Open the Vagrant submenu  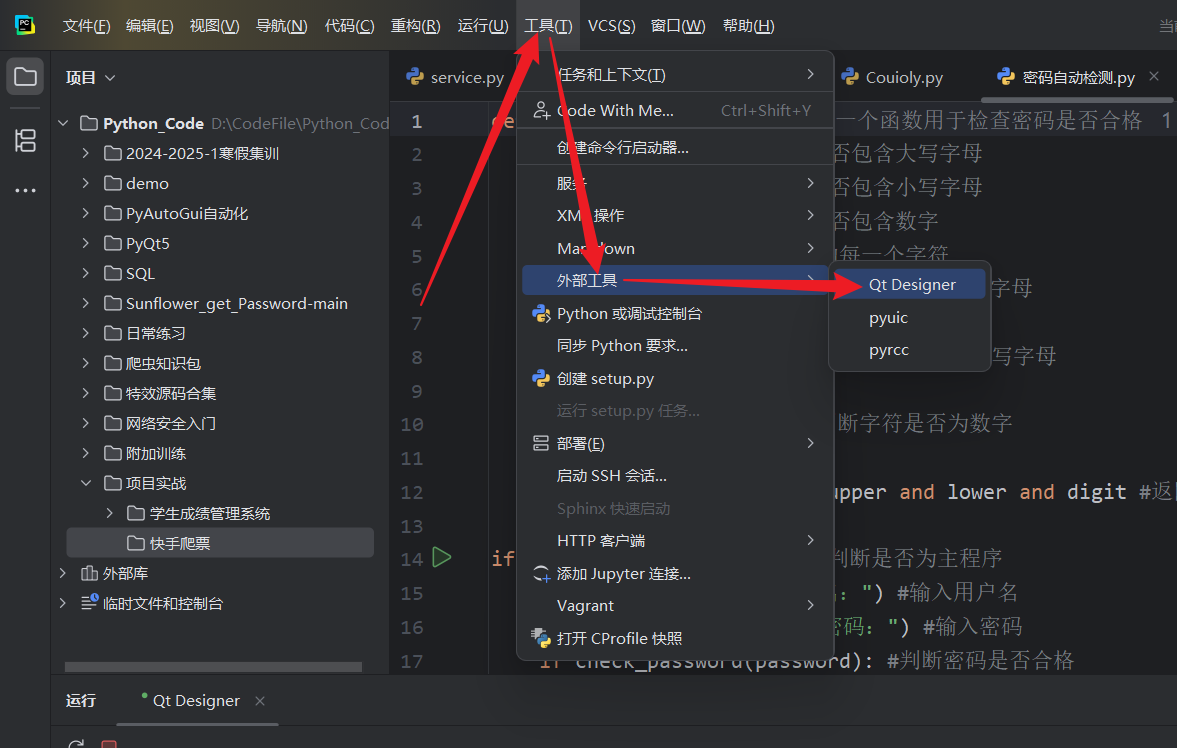pos(675,605)
